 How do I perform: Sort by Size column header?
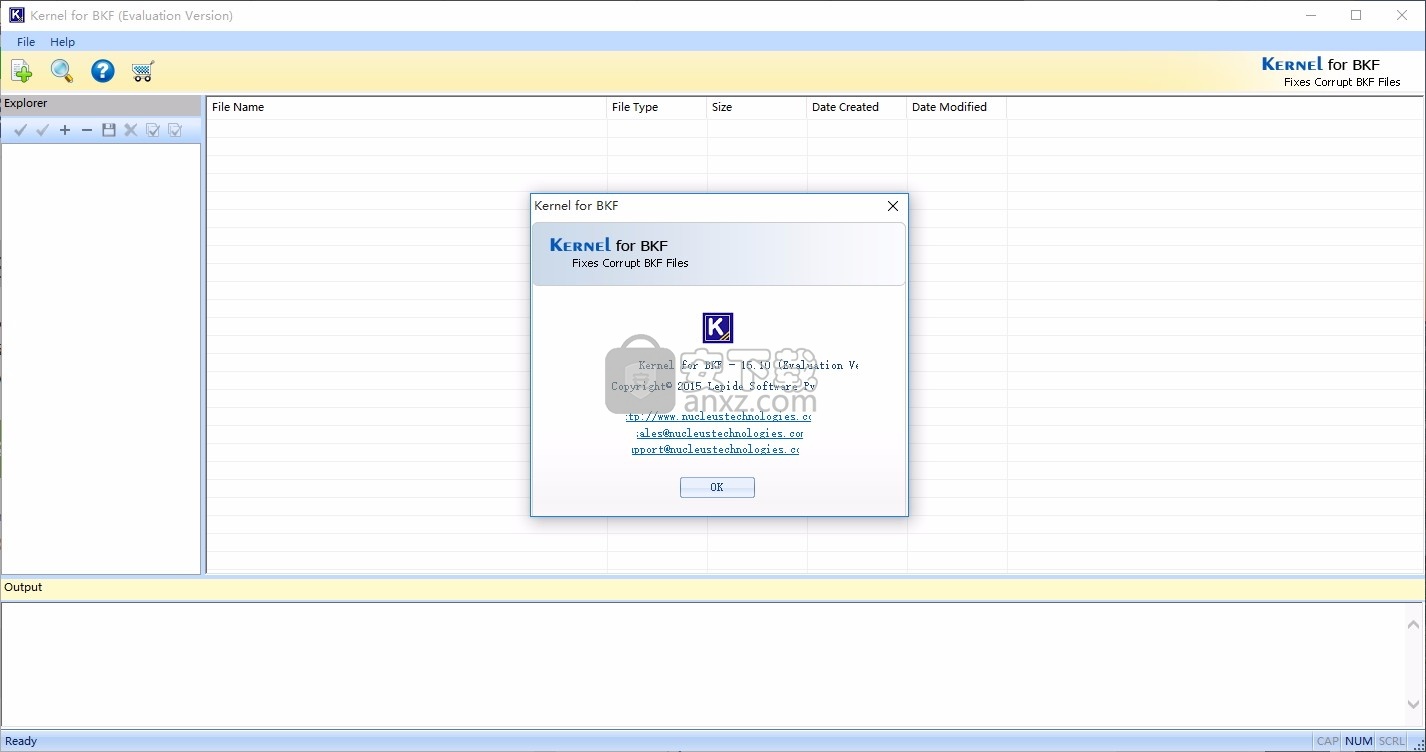click(757, 107)
